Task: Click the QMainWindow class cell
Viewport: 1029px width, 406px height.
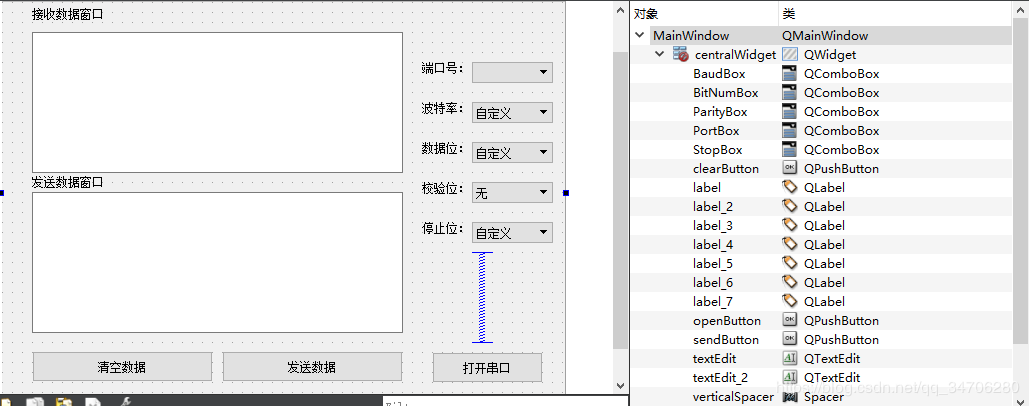Action: pyautogui.click(x=825, y=35)
